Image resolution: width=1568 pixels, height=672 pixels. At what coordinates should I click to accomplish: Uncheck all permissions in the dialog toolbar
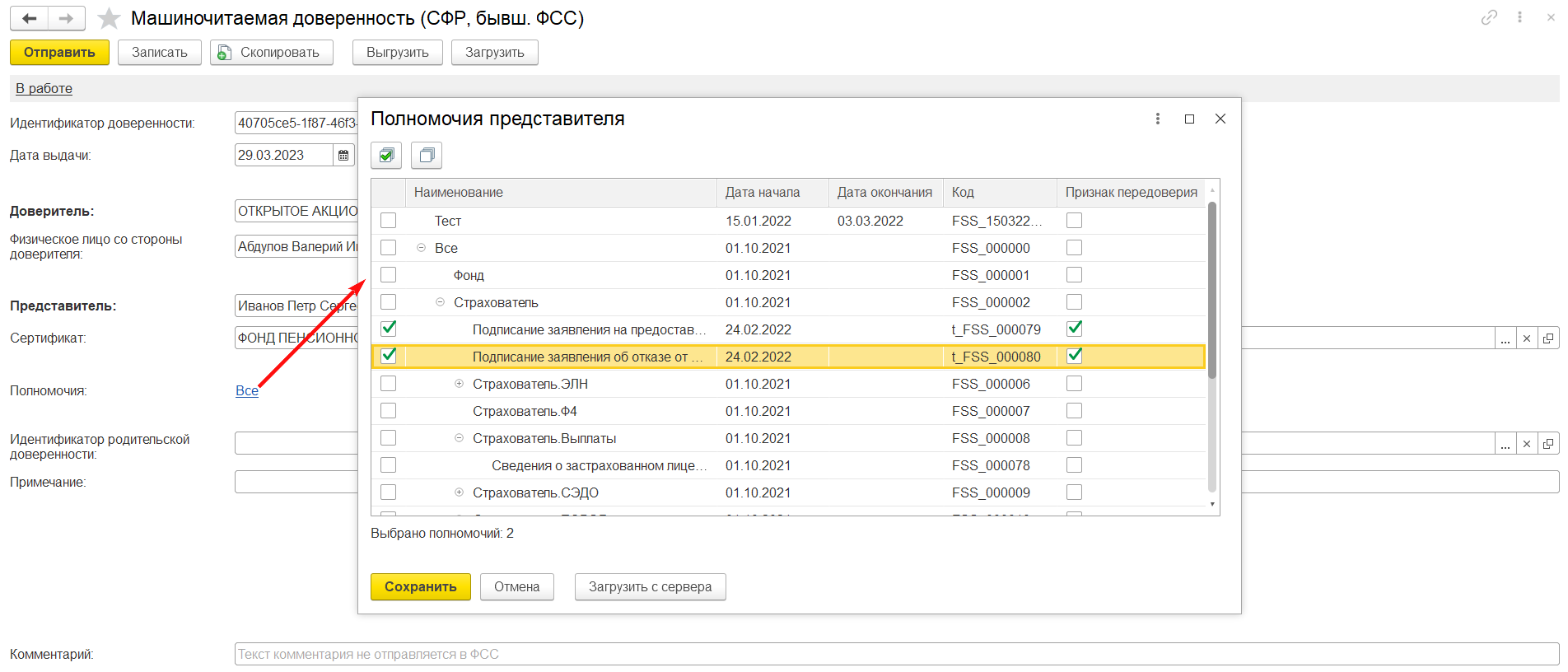427,155
